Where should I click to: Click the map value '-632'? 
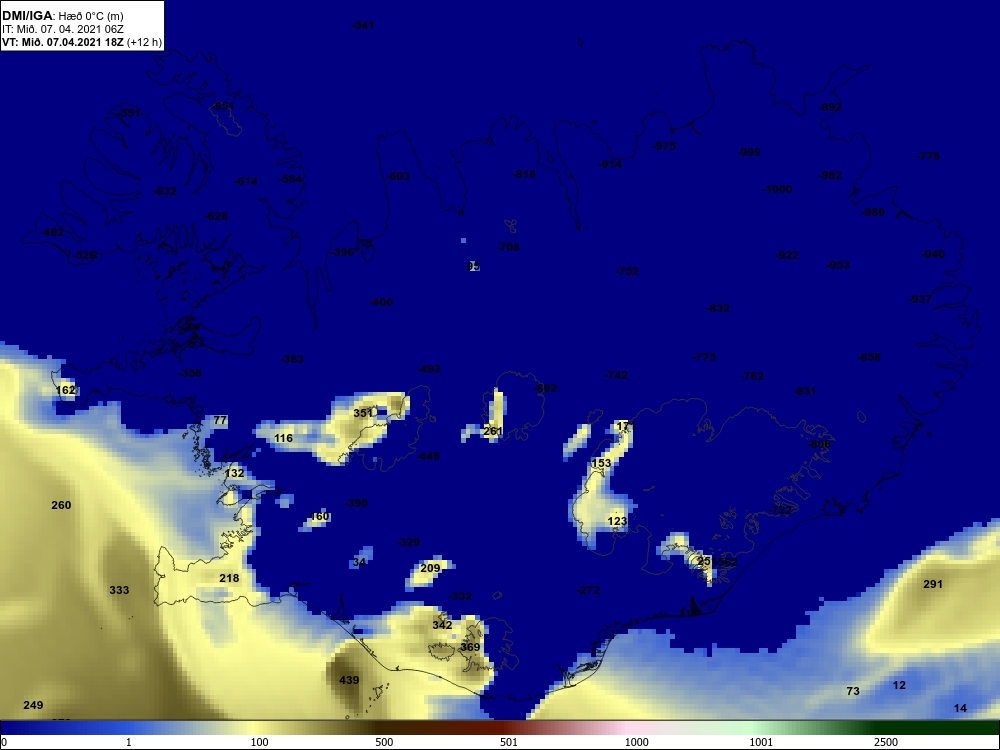click(x=165, y=191)
